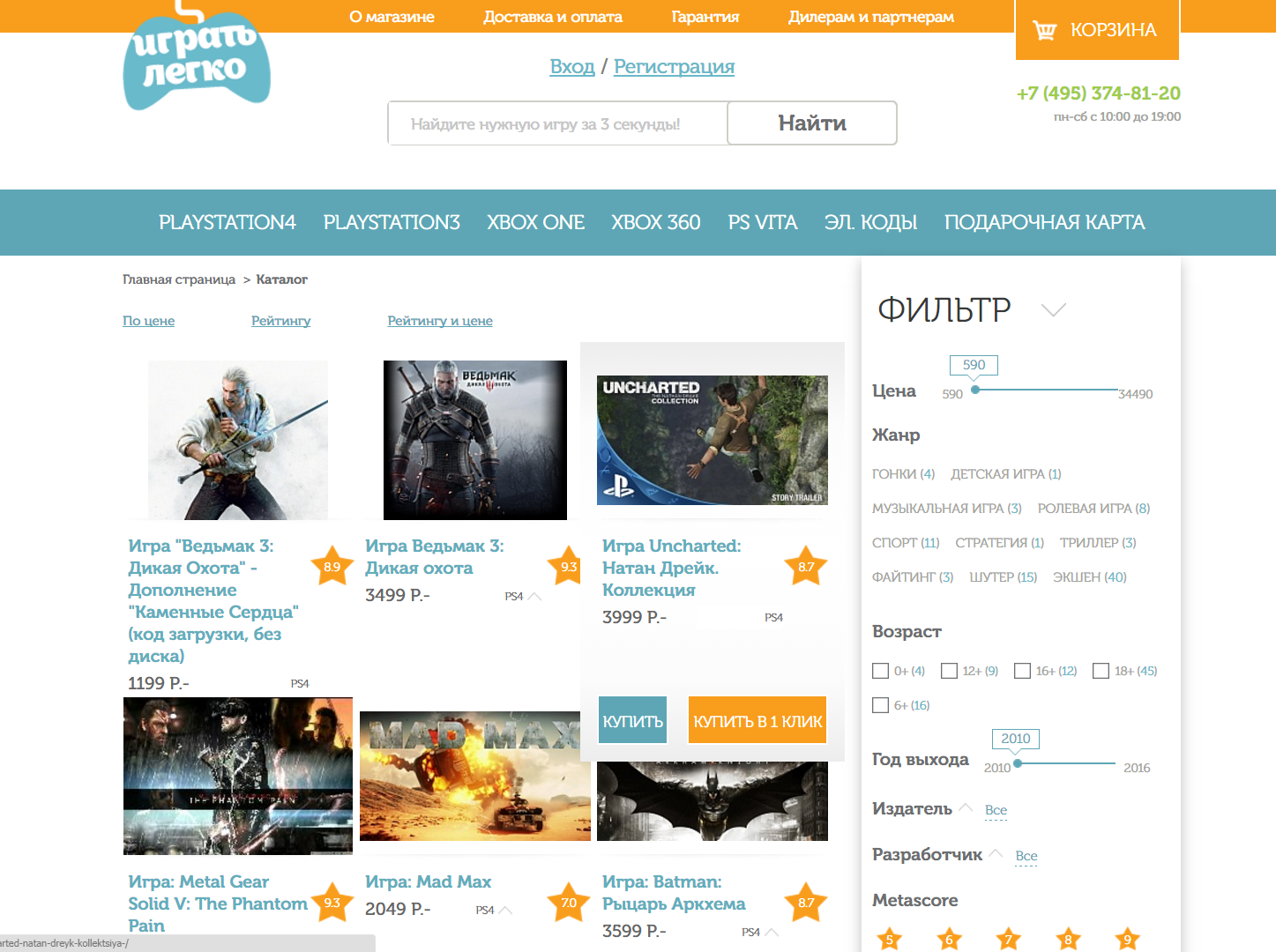Open the PS VITA category
1276x952 pixels.
[763, 222]
